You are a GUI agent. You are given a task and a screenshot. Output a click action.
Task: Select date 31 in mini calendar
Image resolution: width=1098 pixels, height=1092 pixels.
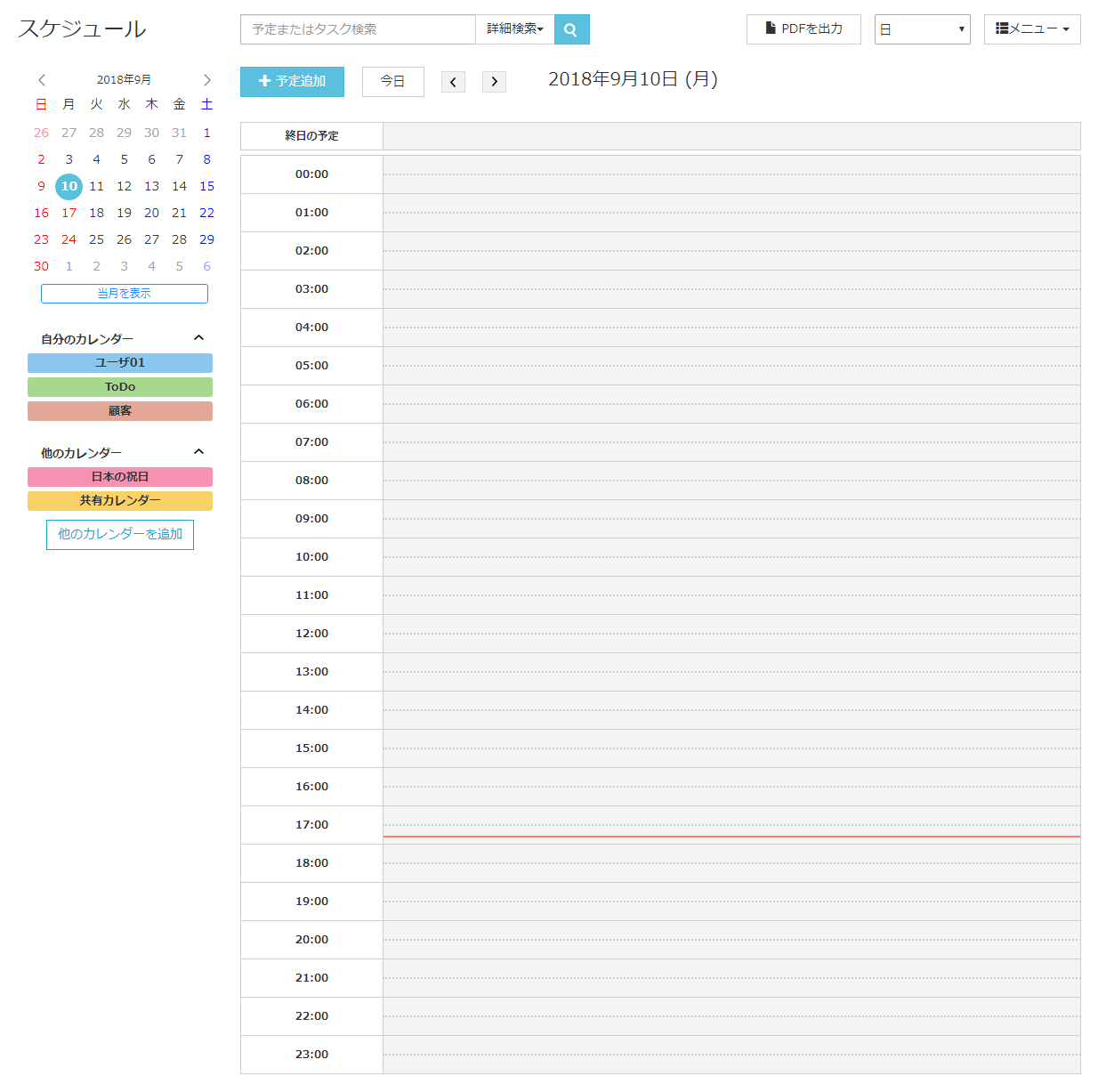tap(180, 133)
